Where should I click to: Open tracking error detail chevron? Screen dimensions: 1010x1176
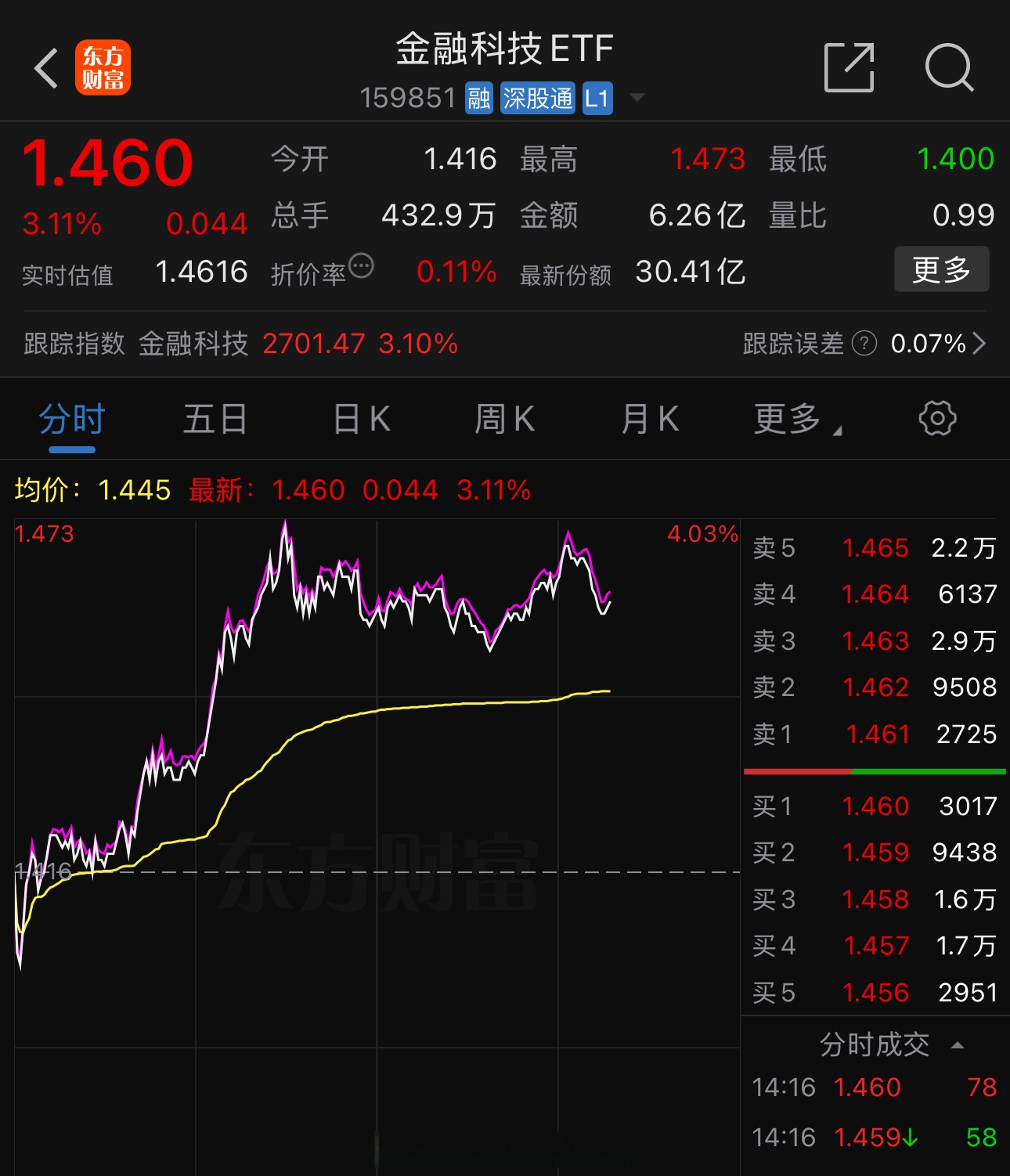979,343
